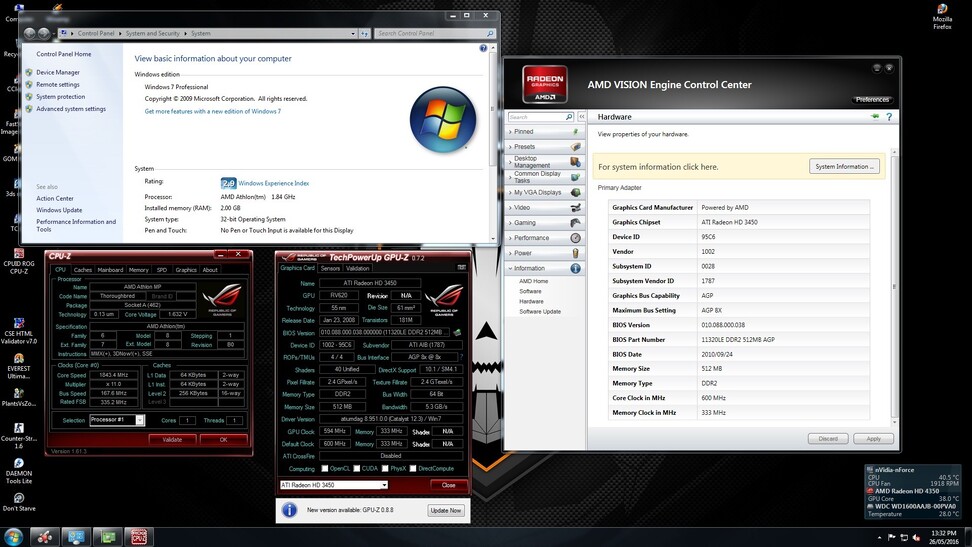This screenshot has width=972, height=547.
Task: Open CPUID ROG CPU-Z desktop shortcut
Action: [19, 262]
